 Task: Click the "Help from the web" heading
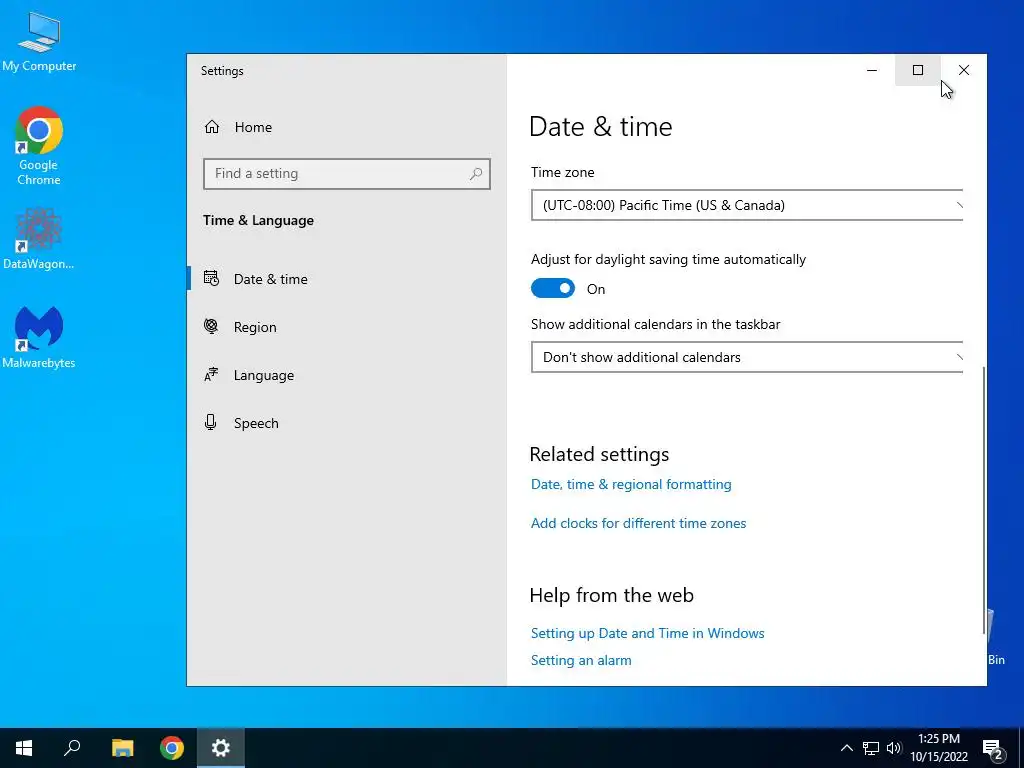612,595
